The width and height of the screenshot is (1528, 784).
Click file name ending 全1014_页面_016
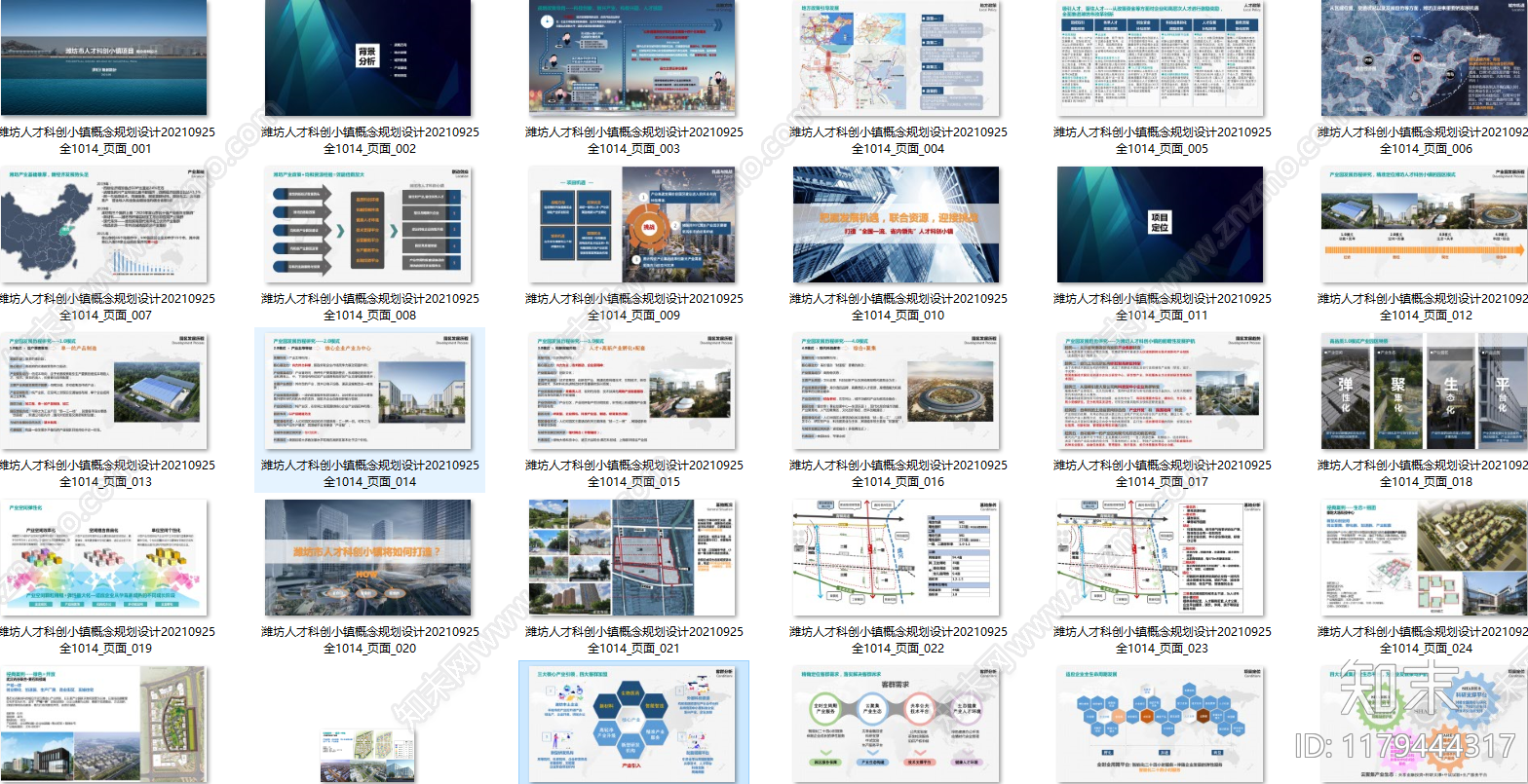pyautogui.click(x=898, y=473)
